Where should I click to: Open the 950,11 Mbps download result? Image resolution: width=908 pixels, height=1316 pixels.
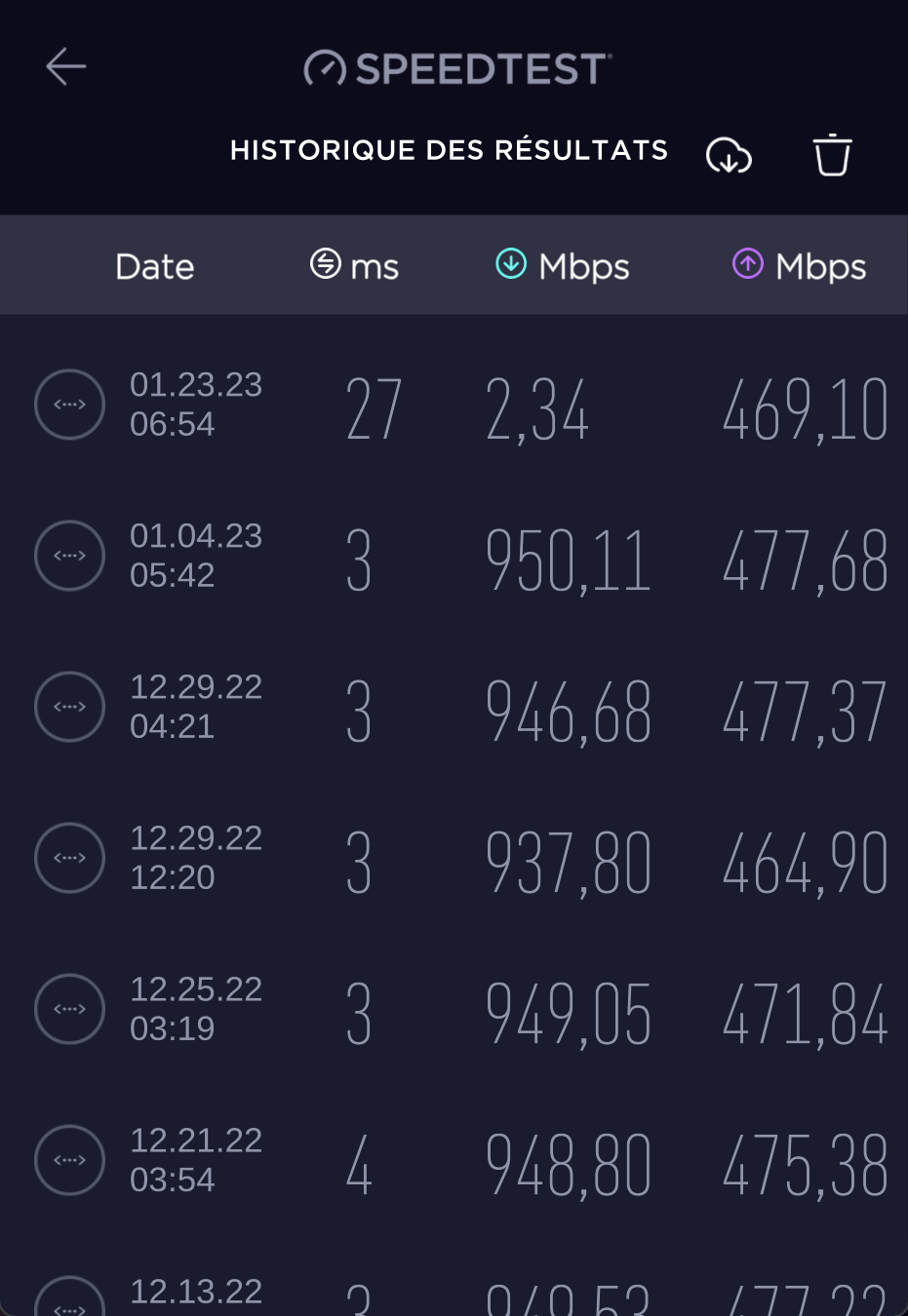(x=568, y=561)
